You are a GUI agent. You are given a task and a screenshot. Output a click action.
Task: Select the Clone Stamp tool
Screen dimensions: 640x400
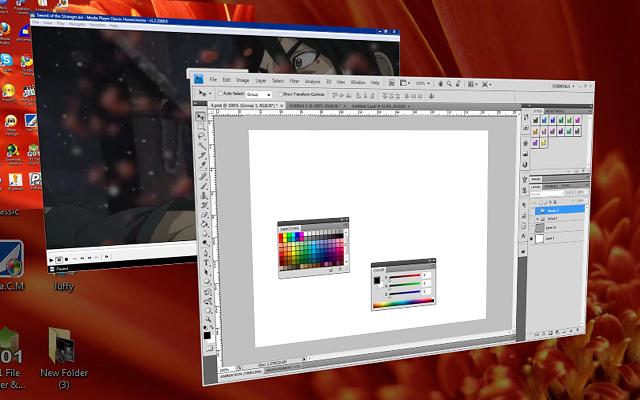tap(204, 196)
